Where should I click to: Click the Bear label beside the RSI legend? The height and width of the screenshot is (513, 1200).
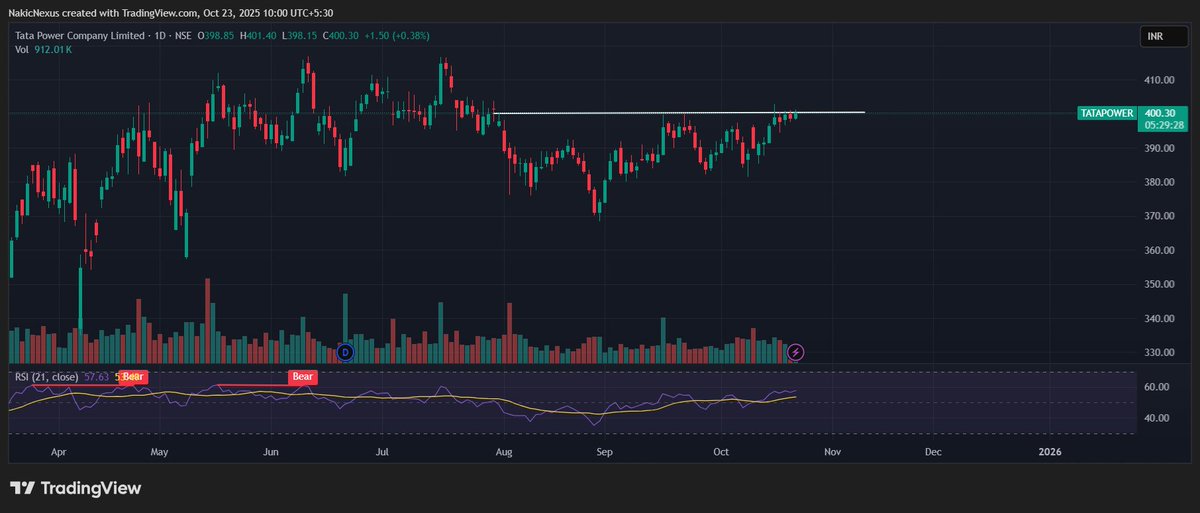pyautogui.click(x=134, y=377)
